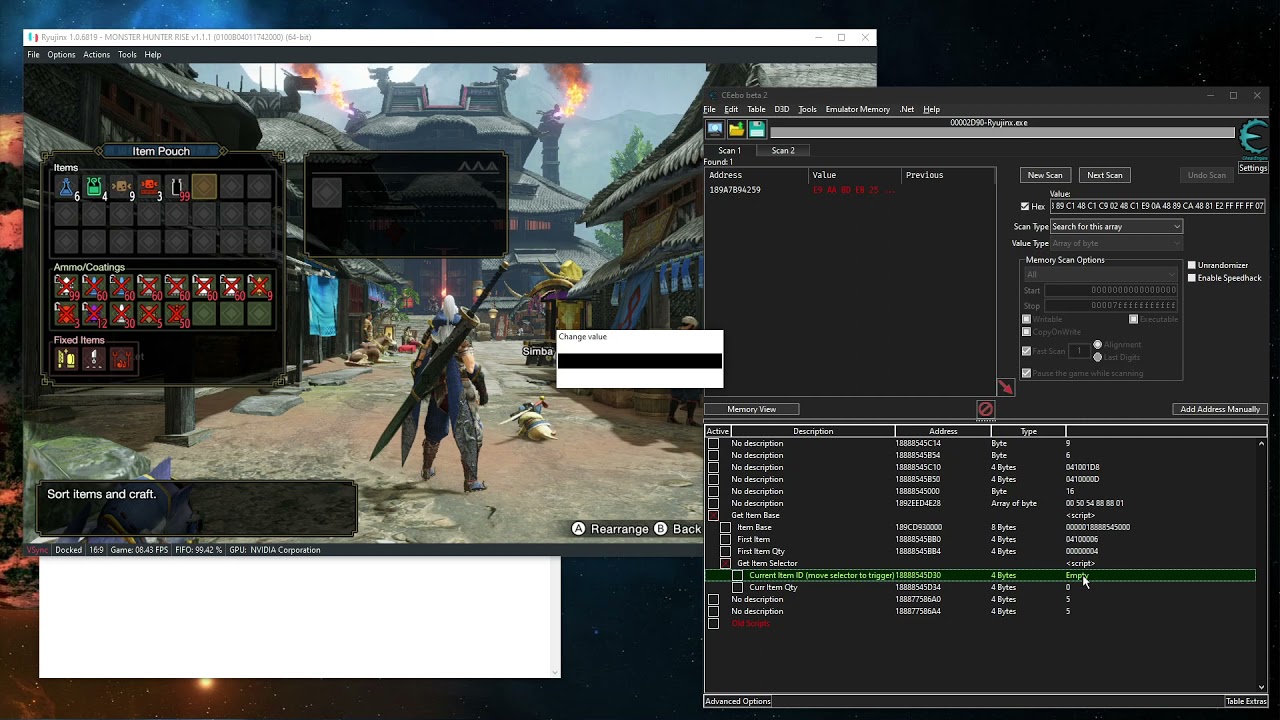Click the Current Item ID value Empty
Image resolution: width=1280 pixels, height=720 pixels.
coord(1075,575)
